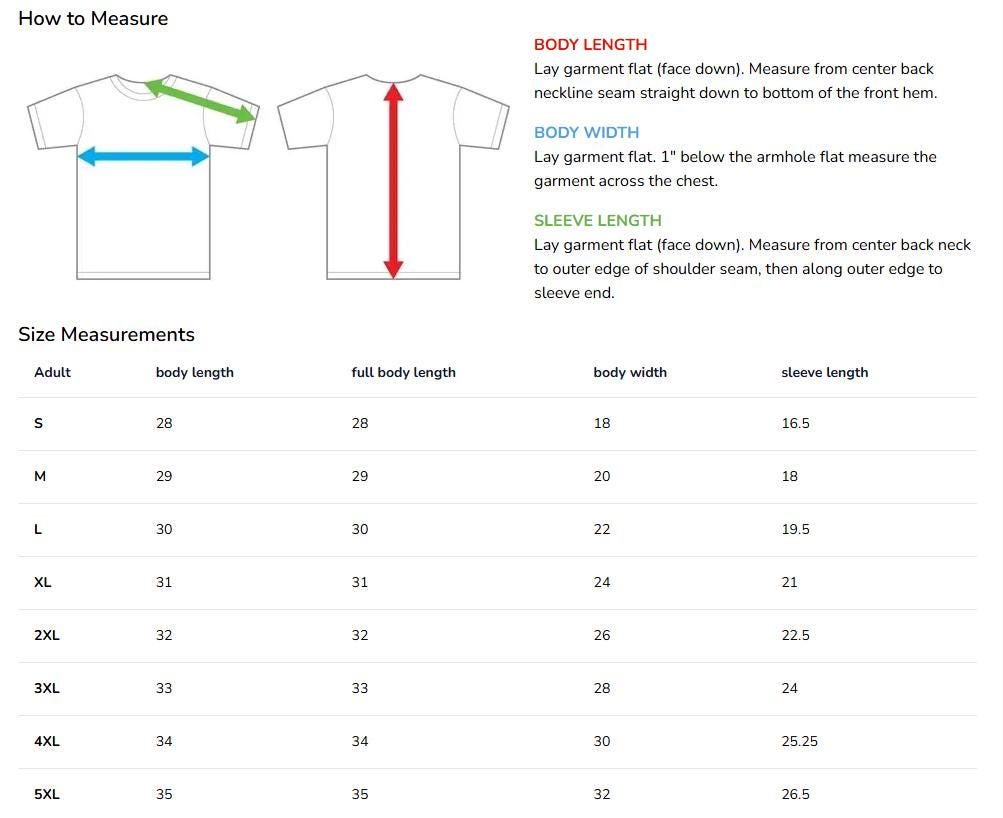Click the blue body width arrow
This screenshot has height=818, width=1003.
(x=143, y=156)
